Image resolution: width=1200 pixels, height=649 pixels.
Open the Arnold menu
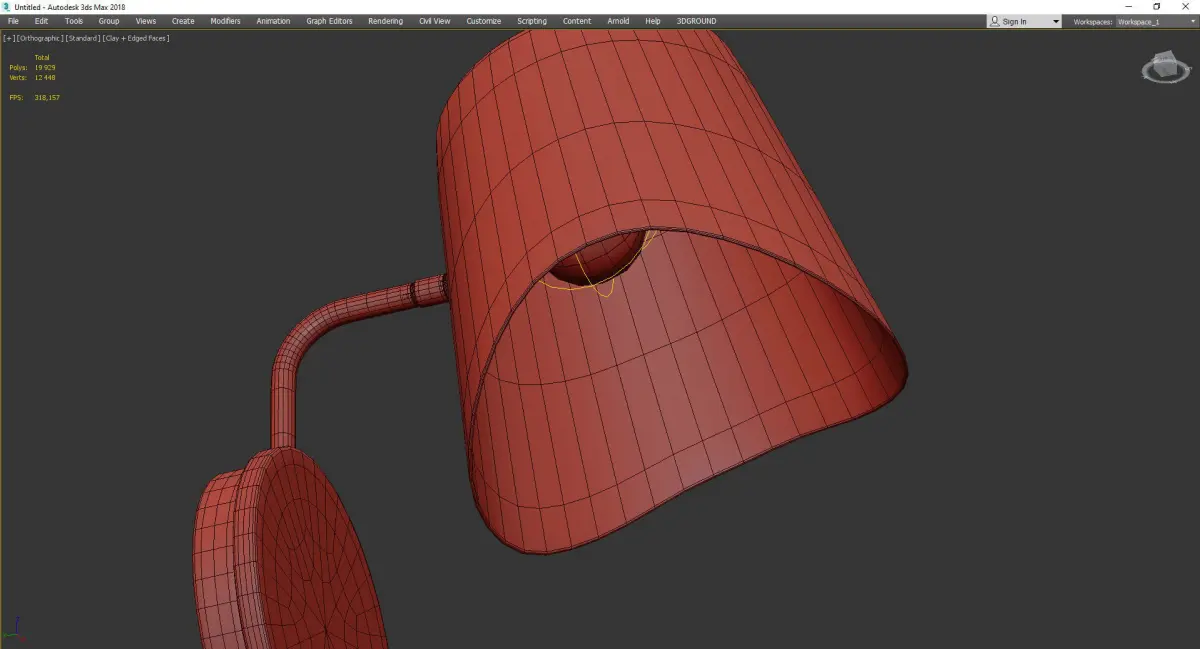click(619, 21)
